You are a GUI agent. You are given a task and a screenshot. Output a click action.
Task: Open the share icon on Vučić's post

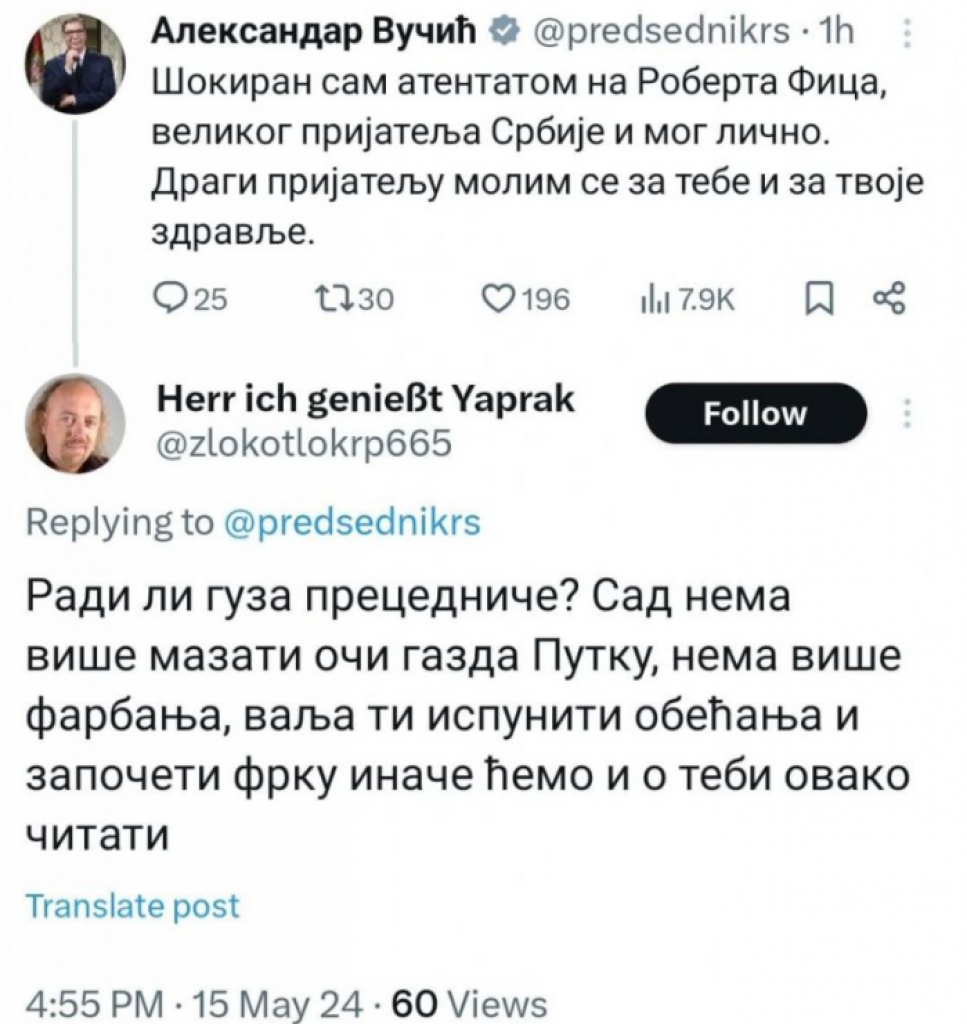pyautogui.click(x=888, y=296)
